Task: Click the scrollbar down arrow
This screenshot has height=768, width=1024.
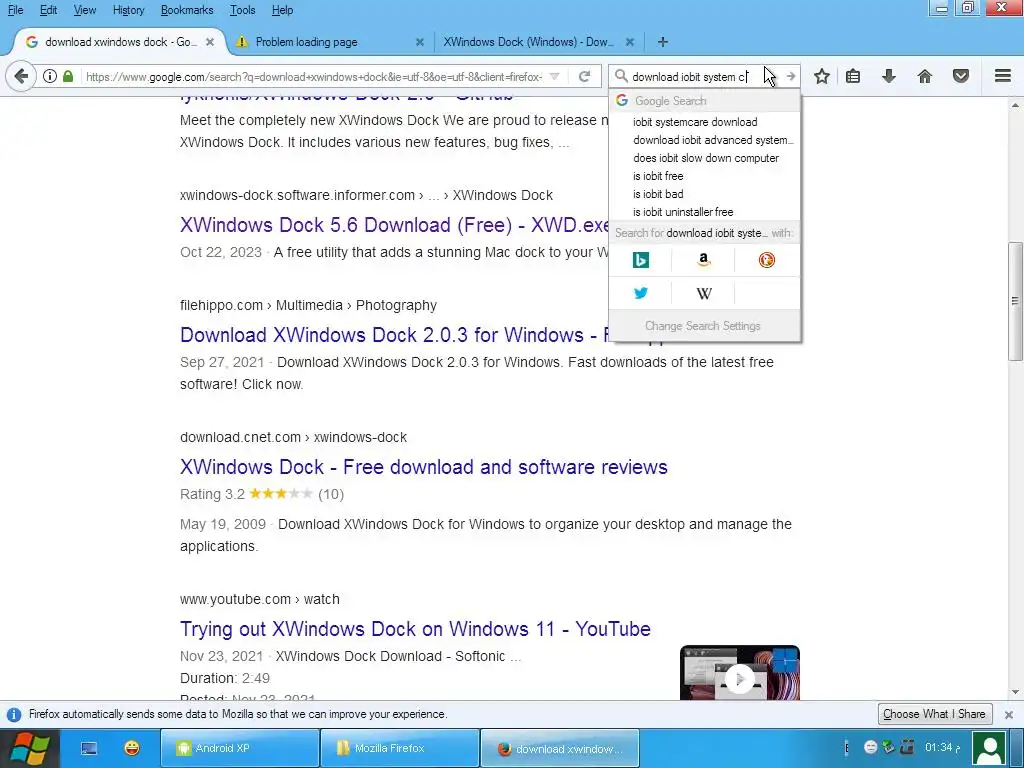Action: 1015,692
